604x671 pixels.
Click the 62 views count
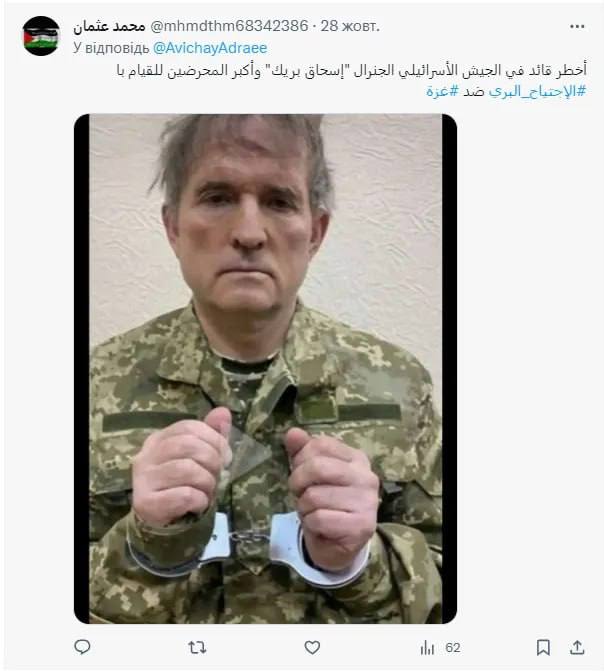click(452, 648)
